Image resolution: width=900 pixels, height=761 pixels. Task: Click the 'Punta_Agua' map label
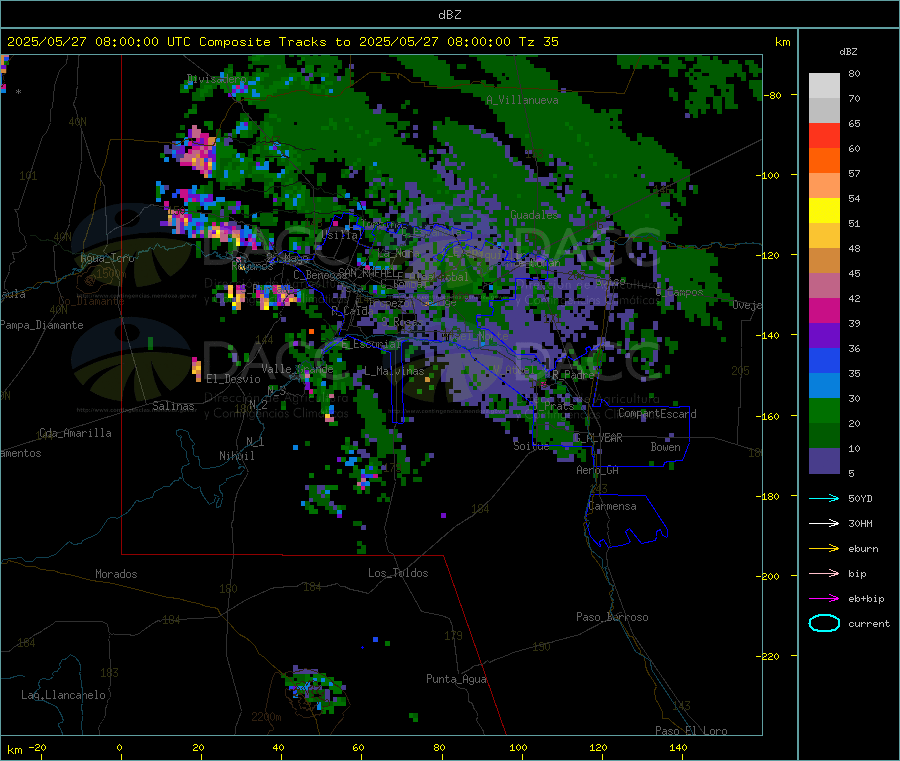pos(456,679)
